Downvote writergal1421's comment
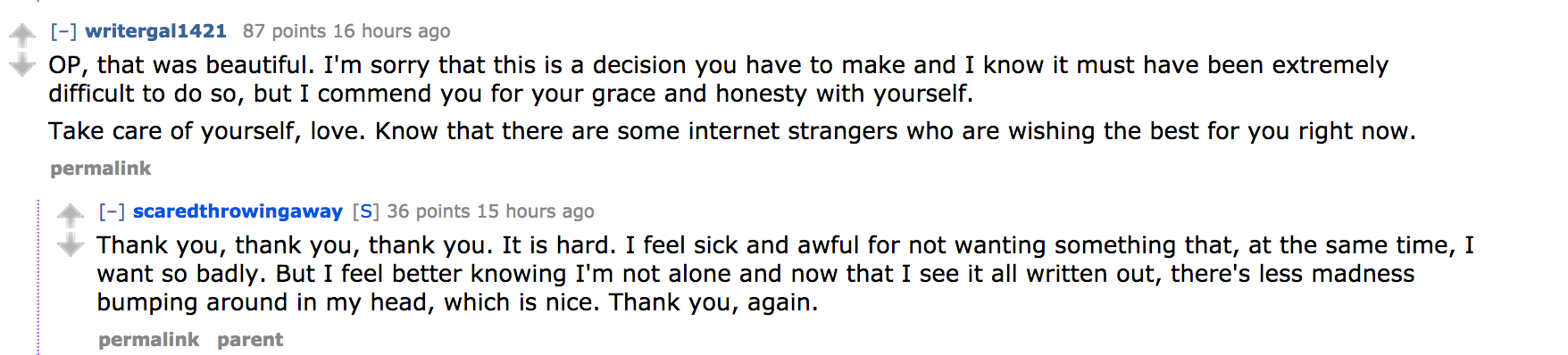This screenshot has width=1568, height=355. pyautogui.click(x=21, y=64)
